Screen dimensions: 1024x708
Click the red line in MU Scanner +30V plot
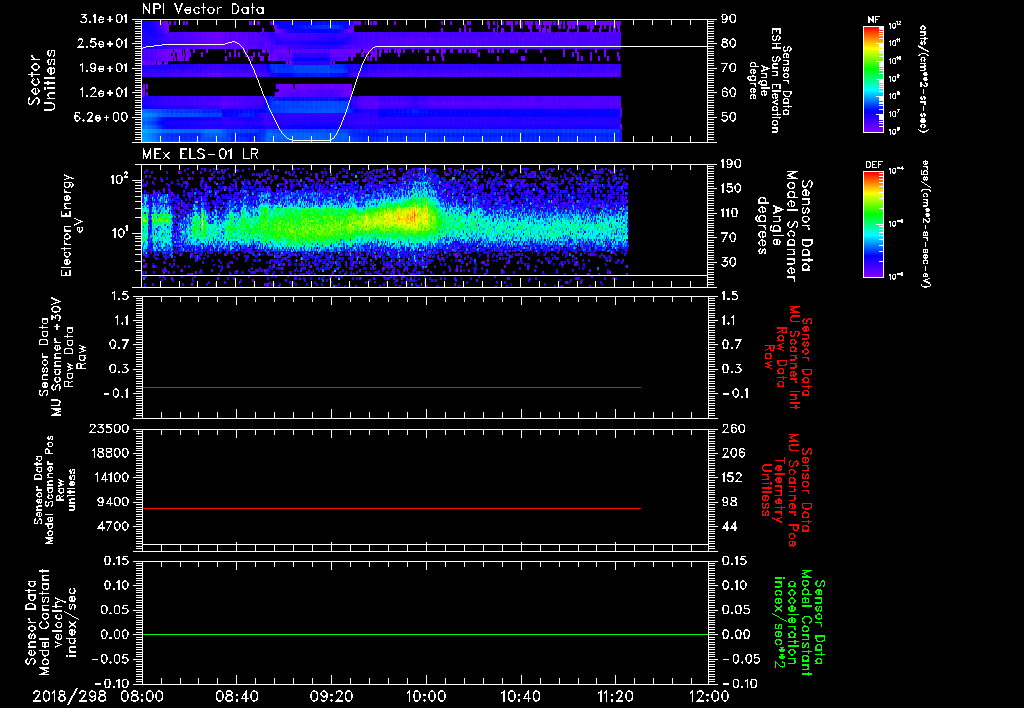coord(391,387)
